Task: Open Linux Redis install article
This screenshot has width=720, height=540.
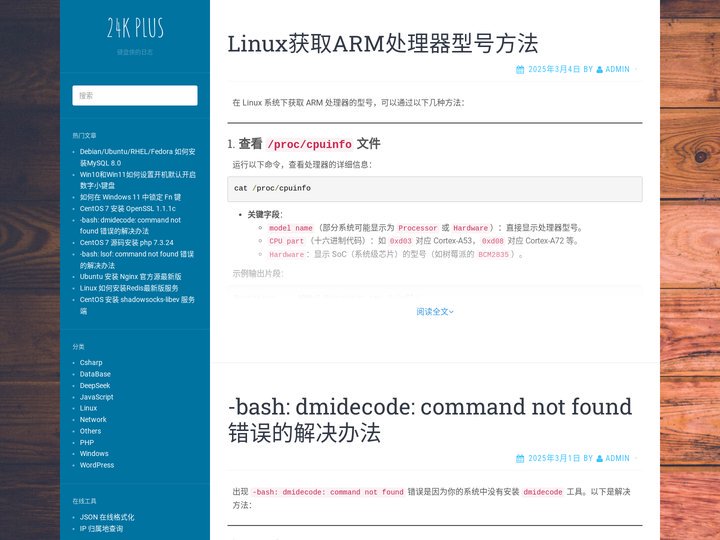Action: [129, 288]
